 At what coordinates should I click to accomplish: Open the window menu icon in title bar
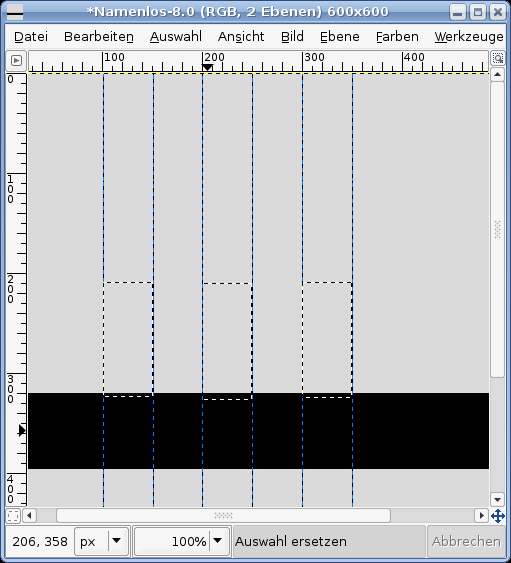15,12
